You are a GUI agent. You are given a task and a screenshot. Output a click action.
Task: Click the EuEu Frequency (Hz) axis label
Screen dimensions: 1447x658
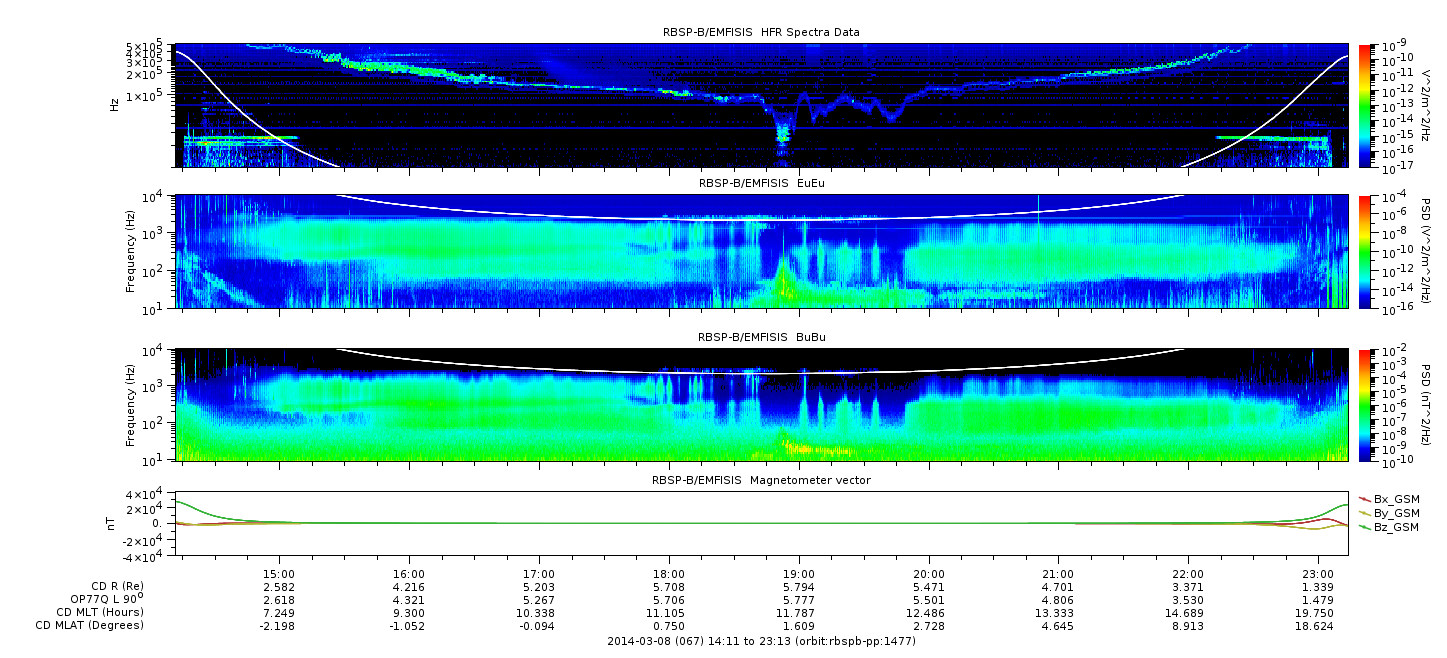coord(131,252)
